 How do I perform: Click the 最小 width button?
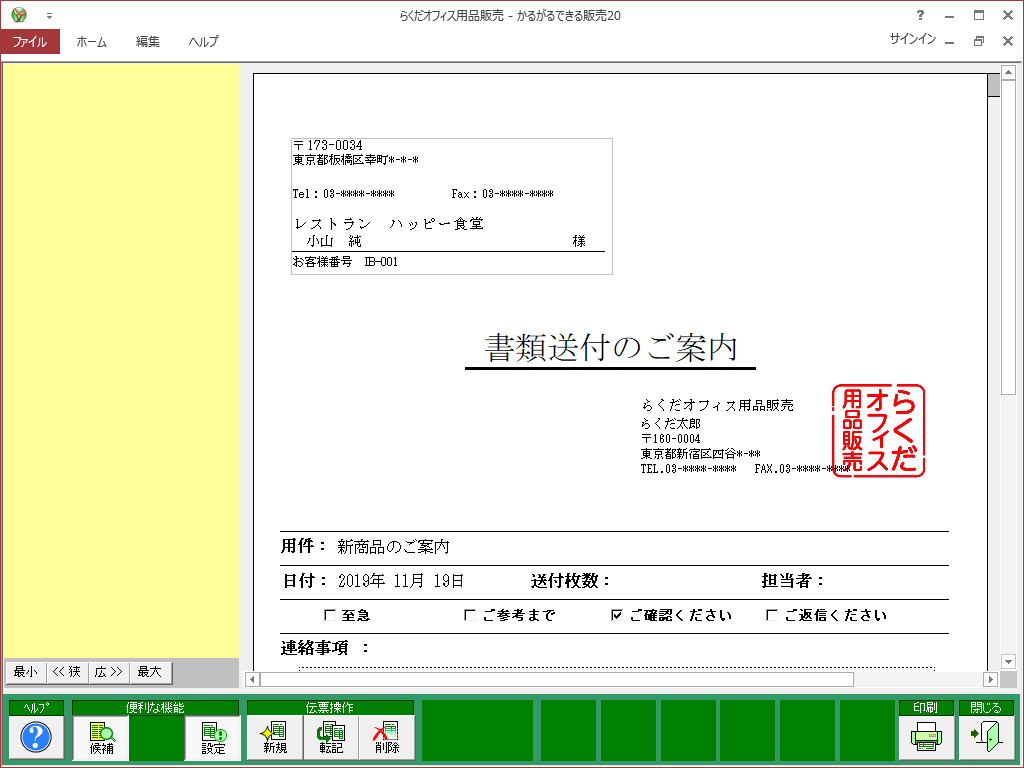(x=25, y=672)
